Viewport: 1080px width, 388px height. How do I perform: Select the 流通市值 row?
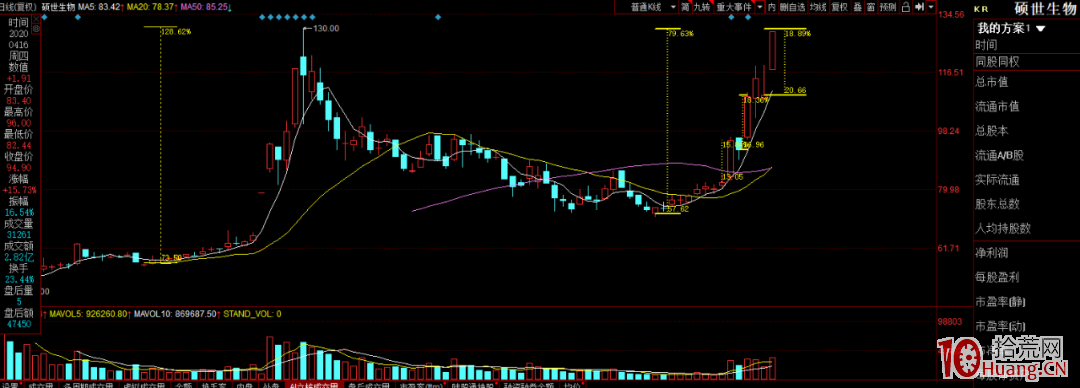coord(1026,106)
